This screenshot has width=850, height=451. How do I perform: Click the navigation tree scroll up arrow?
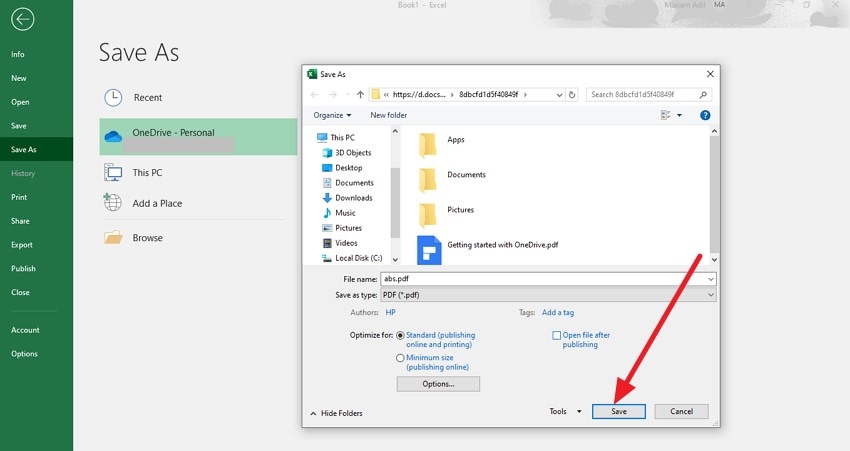[395, 131]
